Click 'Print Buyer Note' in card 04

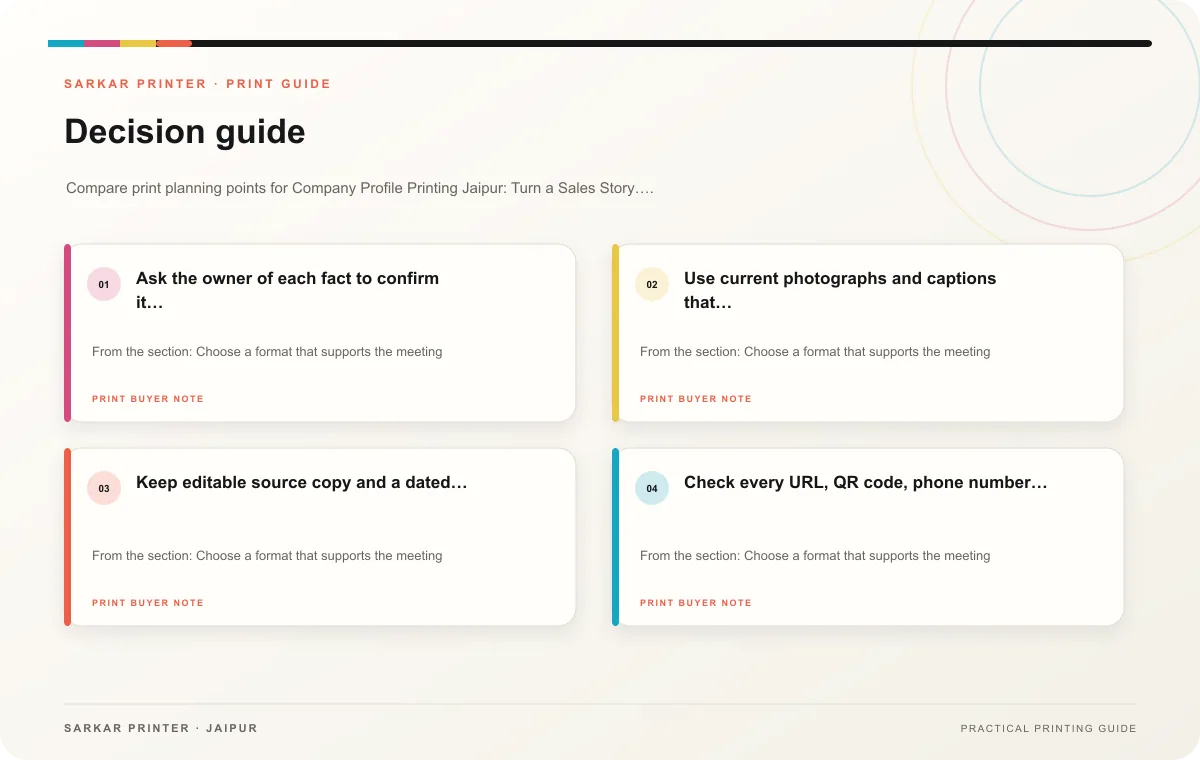[696, 603]
